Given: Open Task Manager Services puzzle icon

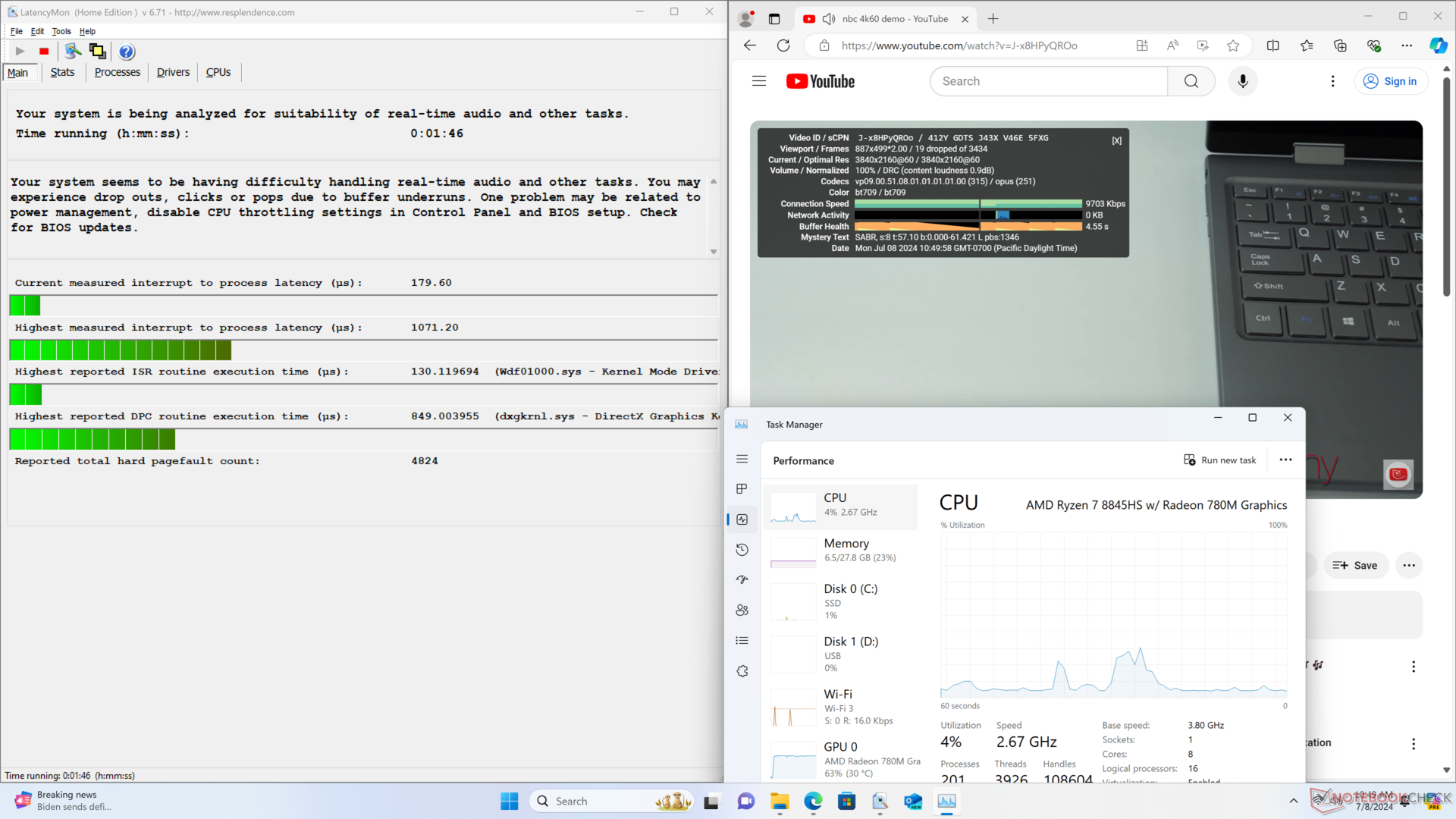Looking at the screenshot, I should (742, 671).
